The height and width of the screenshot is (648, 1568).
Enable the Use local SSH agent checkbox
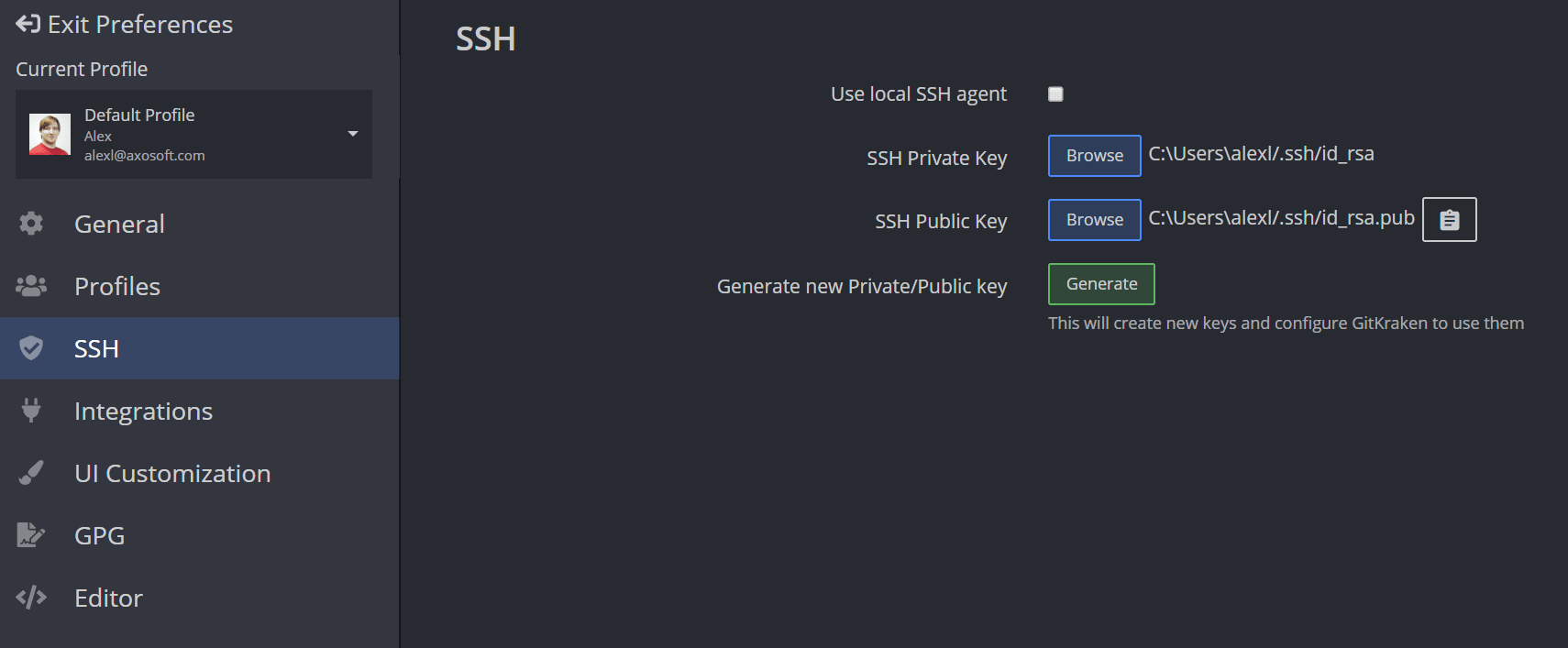1055,94
